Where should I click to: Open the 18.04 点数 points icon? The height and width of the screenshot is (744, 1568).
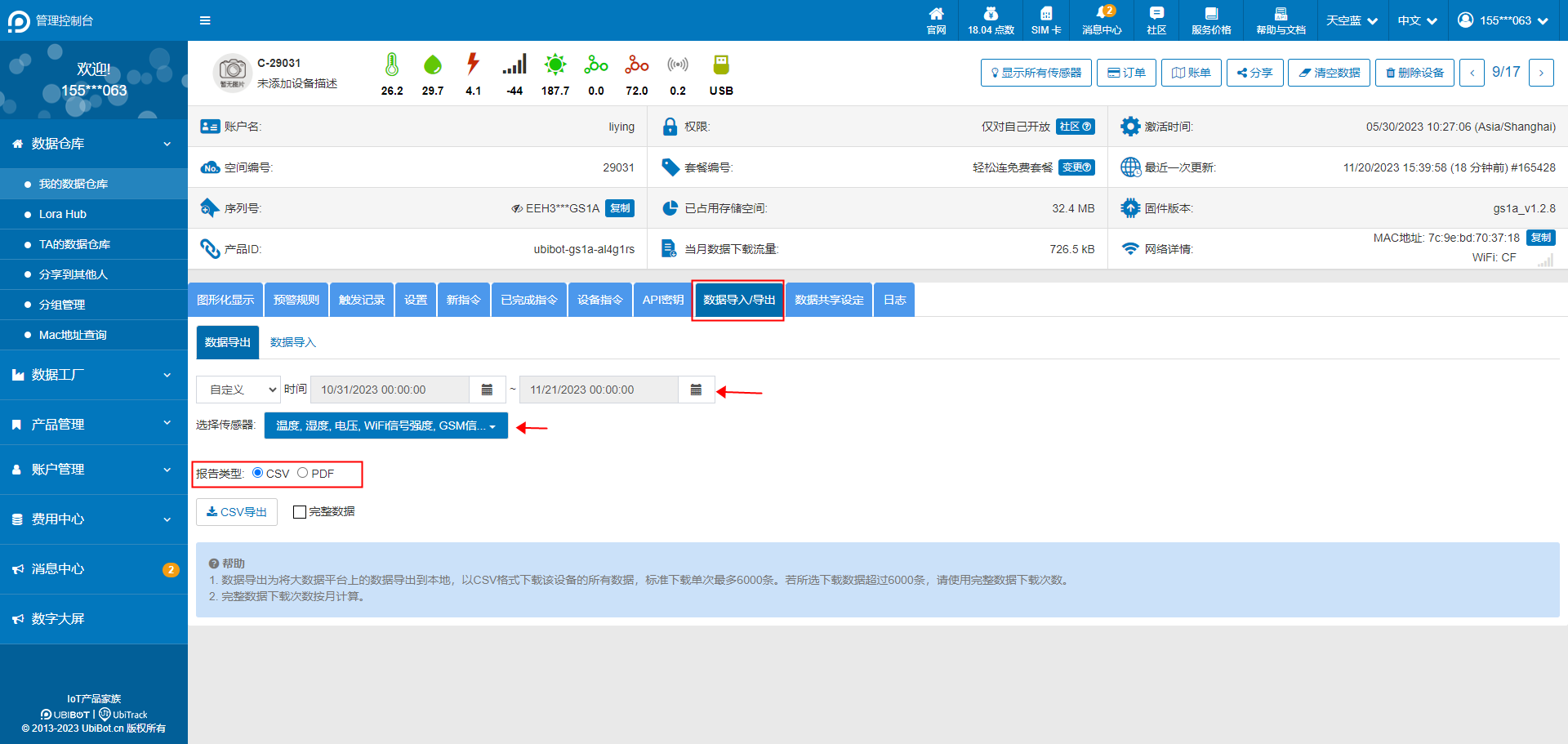[991, 20]
